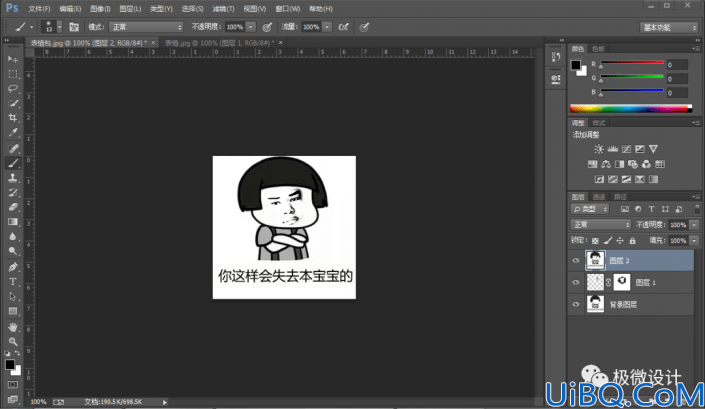Viewport: 705px width, 409px height.
Task: Open layer blend mode 正常 dropdown
Action: [x=601, y=225]
